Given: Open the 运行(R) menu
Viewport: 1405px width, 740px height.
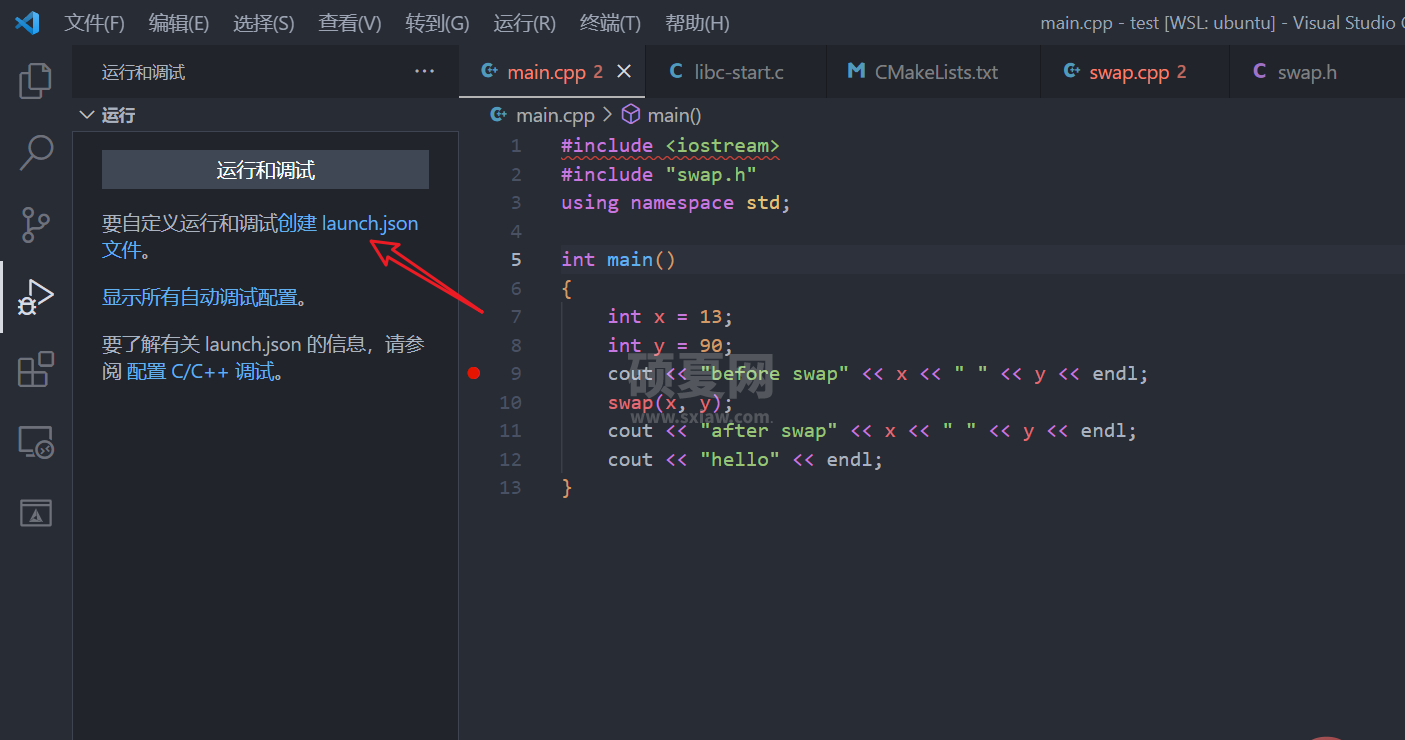Looking at the screenshot, I should (x=525, y=23).
